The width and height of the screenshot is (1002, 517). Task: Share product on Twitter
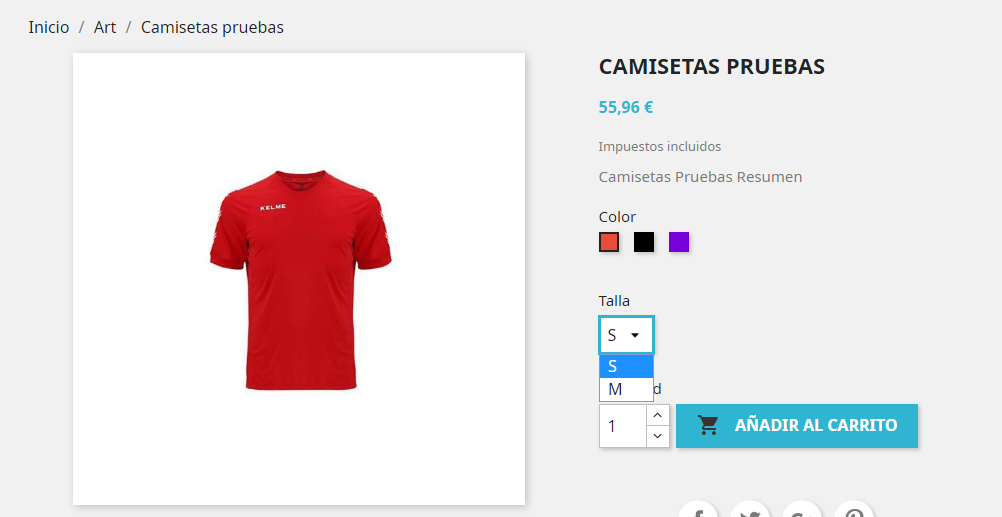click(750, 511)
